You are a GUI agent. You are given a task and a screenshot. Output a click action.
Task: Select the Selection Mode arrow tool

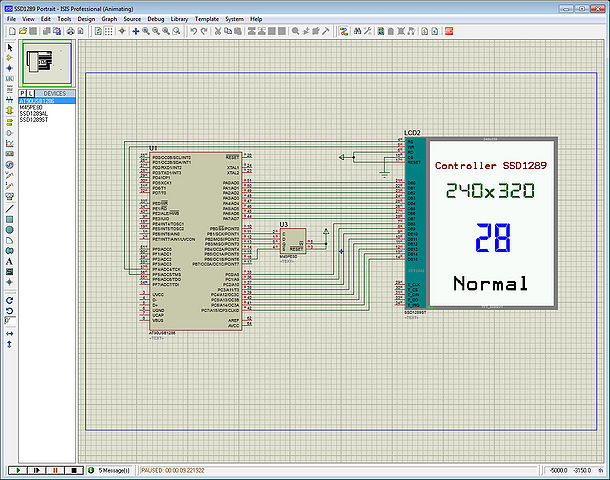[x=10, y=47]
